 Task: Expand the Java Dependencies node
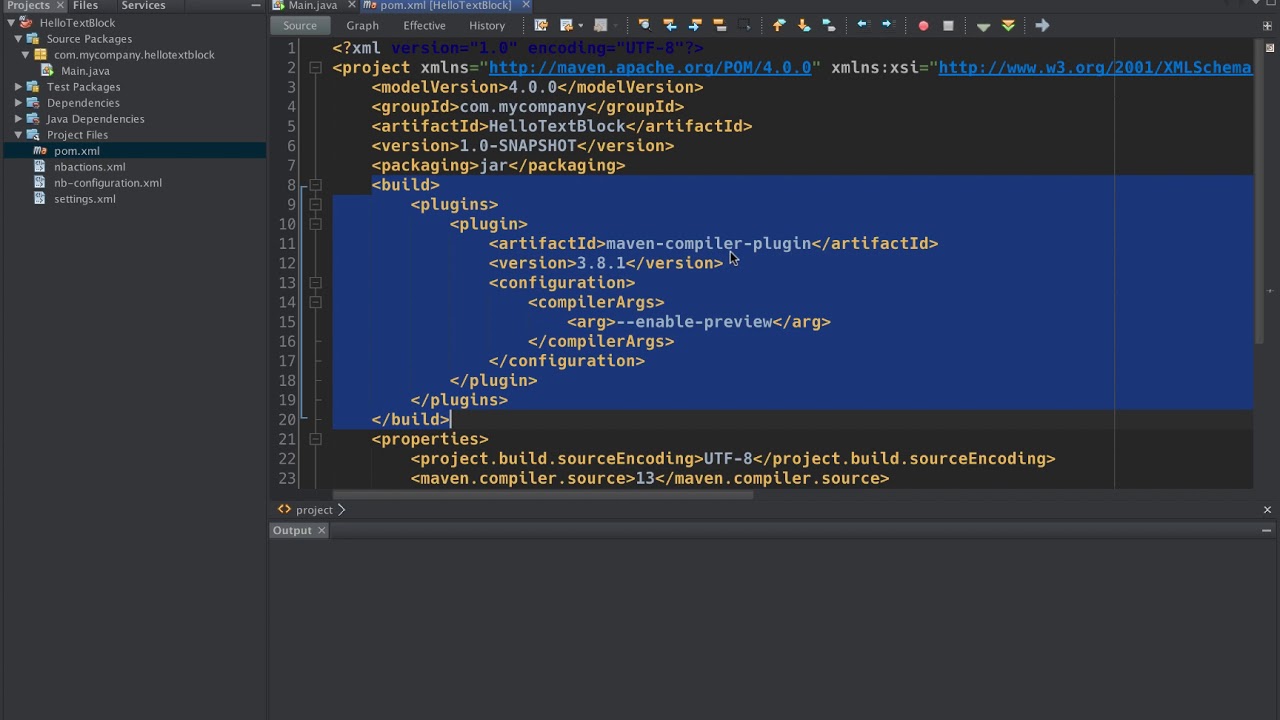pos(19,119)
